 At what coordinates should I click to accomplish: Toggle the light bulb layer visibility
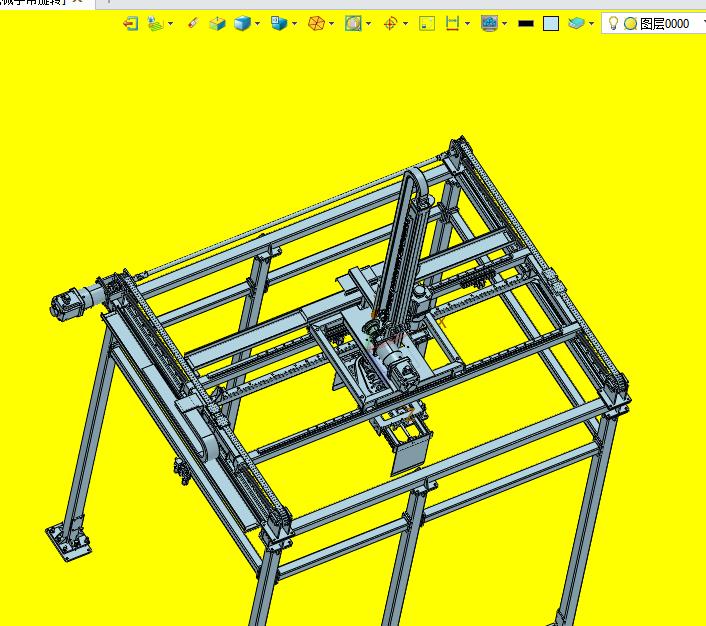pos(613,23)
